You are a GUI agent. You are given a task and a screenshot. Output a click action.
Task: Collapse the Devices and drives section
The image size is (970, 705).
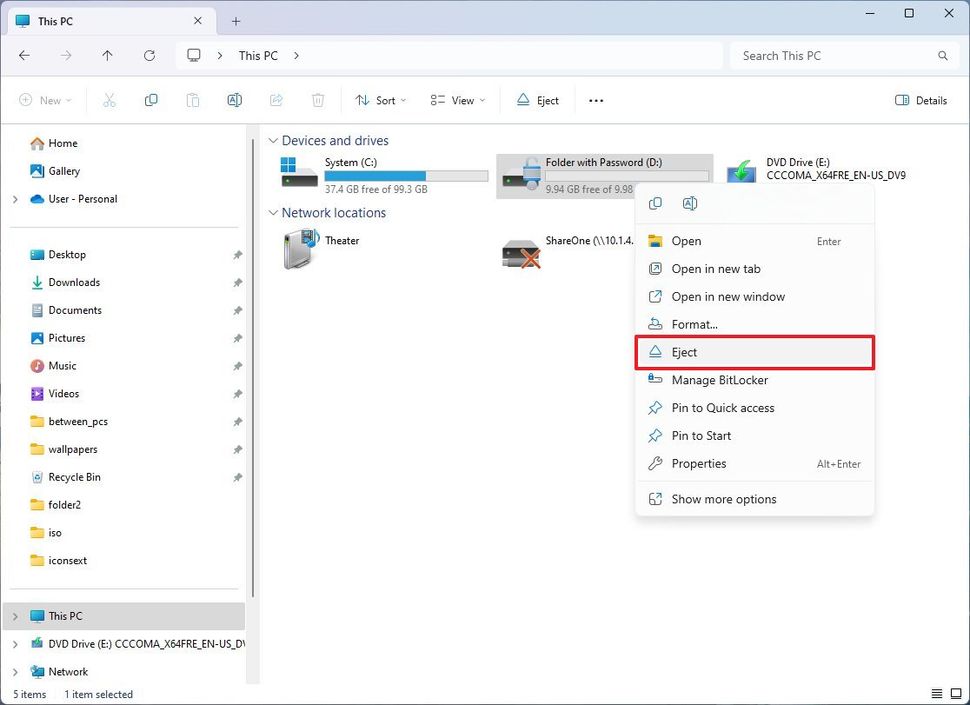273,140
